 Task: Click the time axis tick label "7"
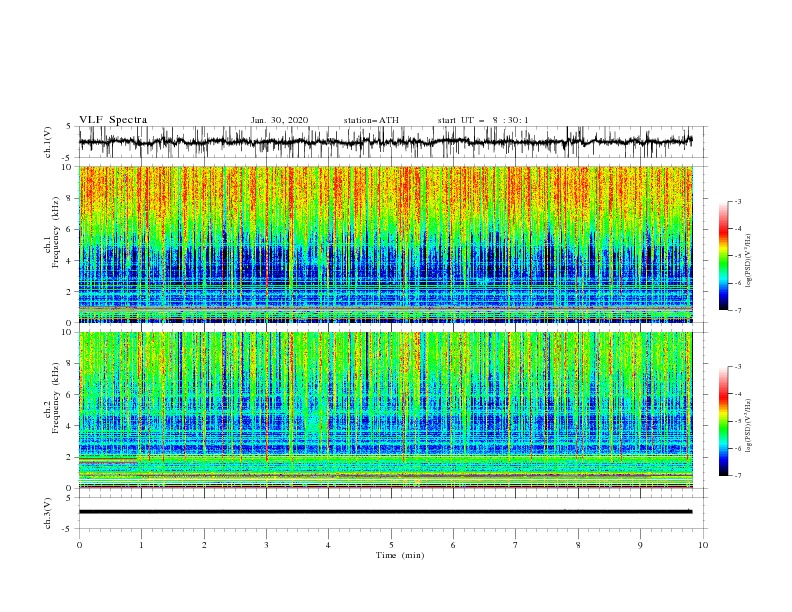(x=516, y=545)
